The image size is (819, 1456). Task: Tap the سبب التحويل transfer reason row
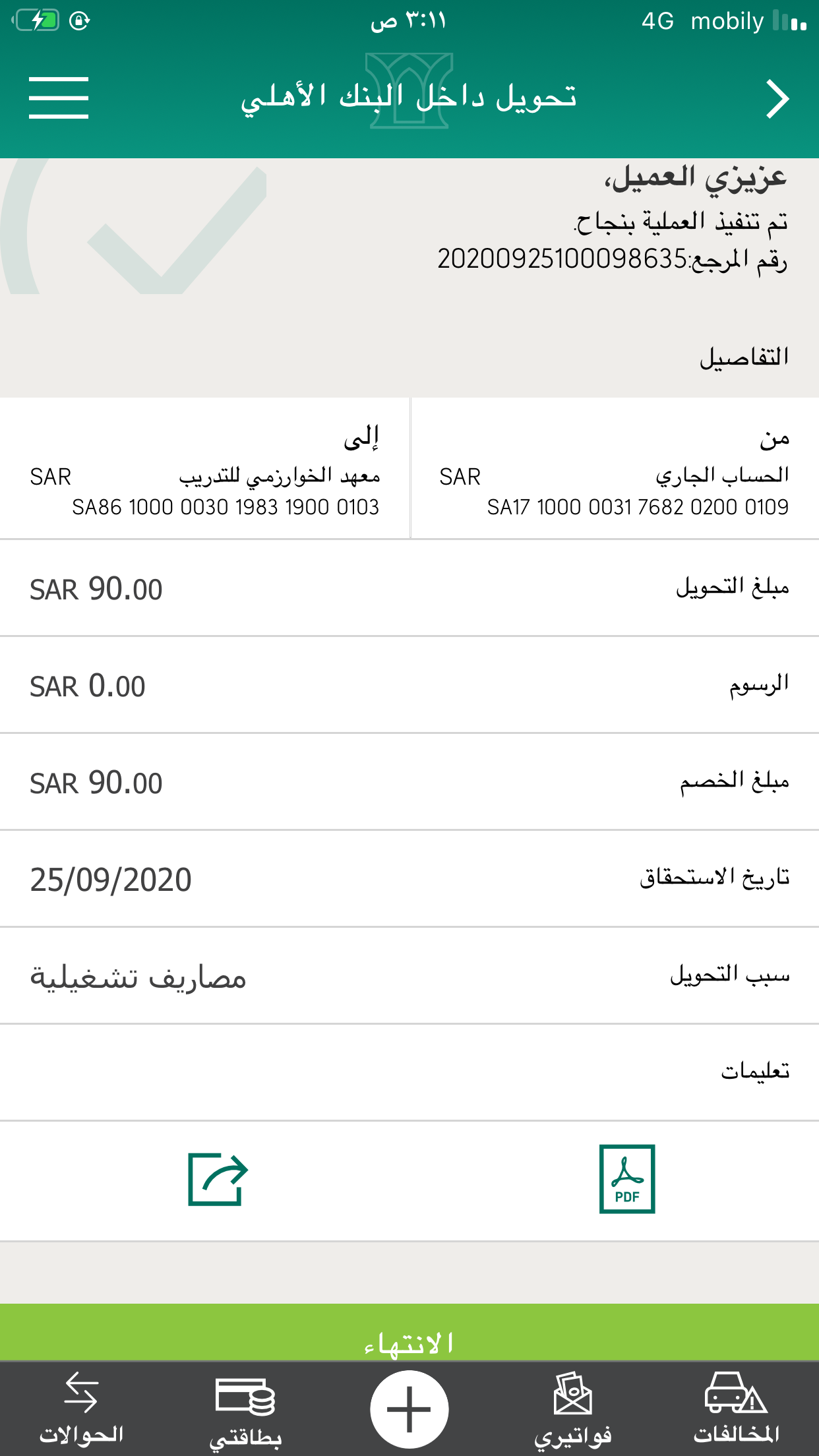[x=409, y=976]
